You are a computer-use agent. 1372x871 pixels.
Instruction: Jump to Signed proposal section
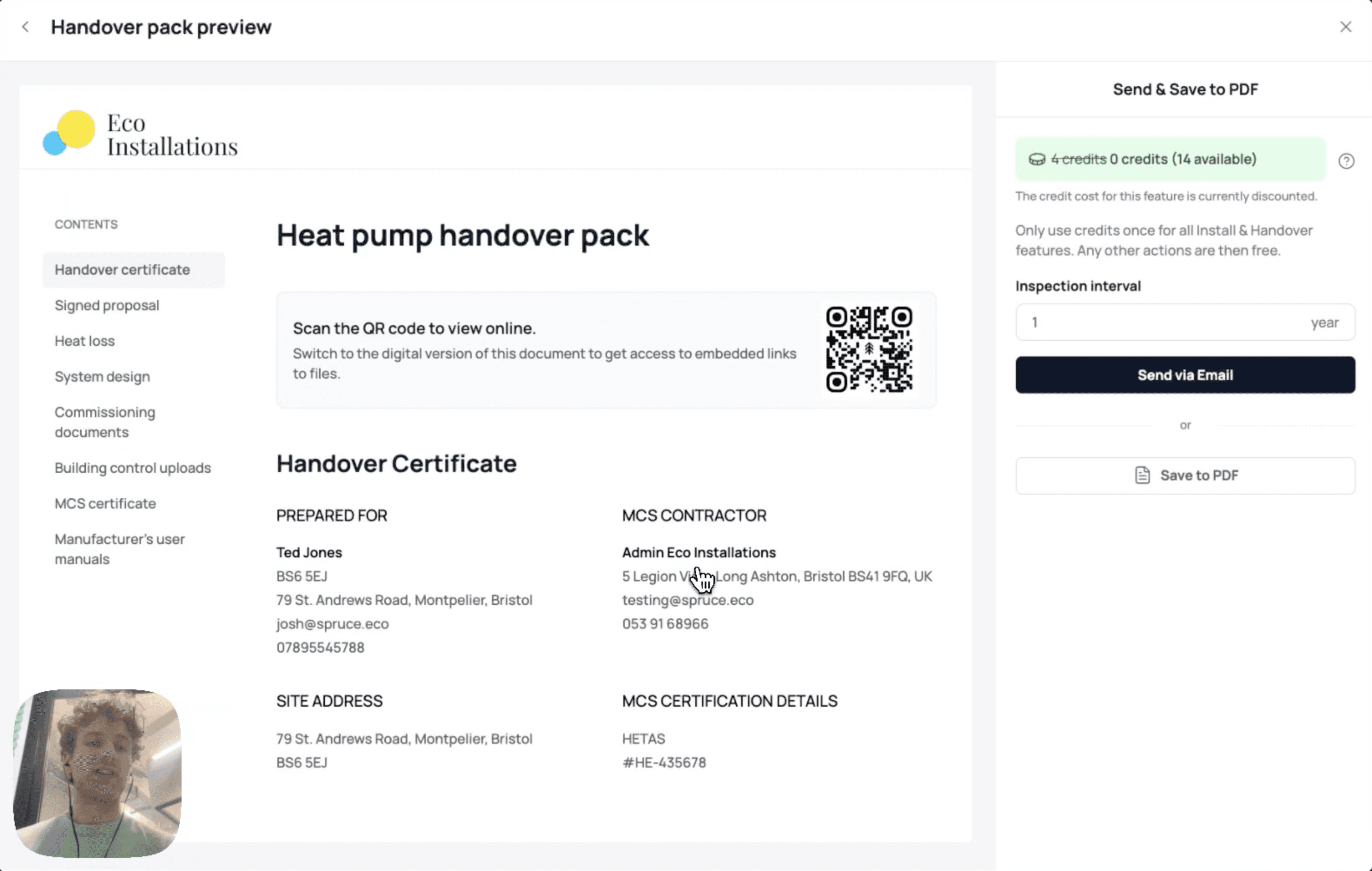(x=107, y=306)
